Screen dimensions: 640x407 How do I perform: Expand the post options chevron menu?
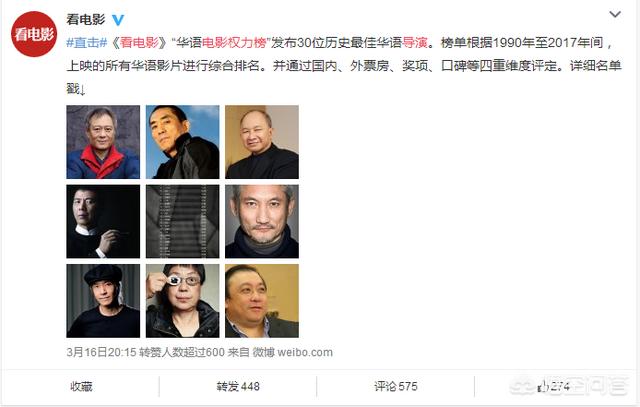pos(615,15)
